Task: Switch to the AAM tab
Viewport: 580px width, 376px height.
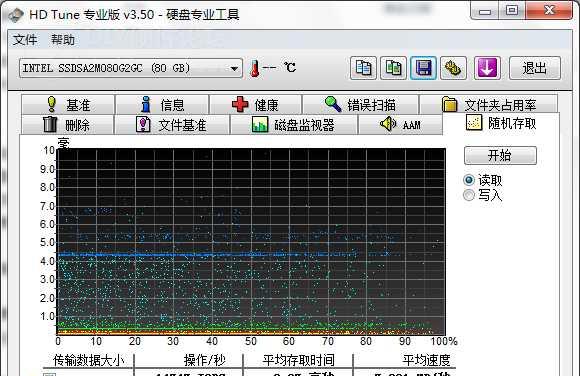Action: point(401,124)
